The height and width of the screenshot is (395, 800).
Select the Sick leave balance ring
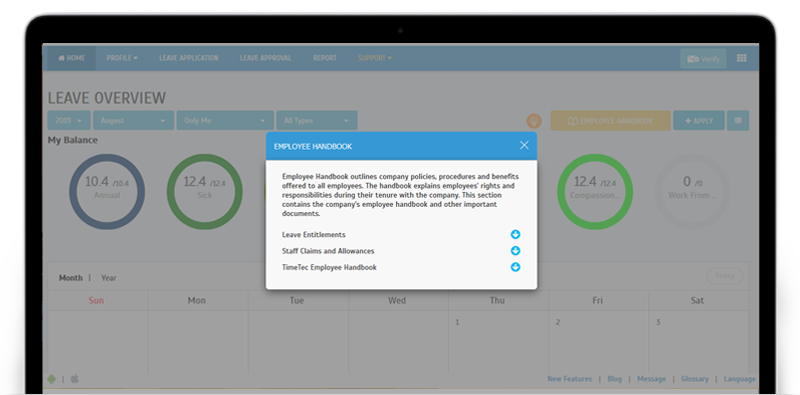[205, 191]
